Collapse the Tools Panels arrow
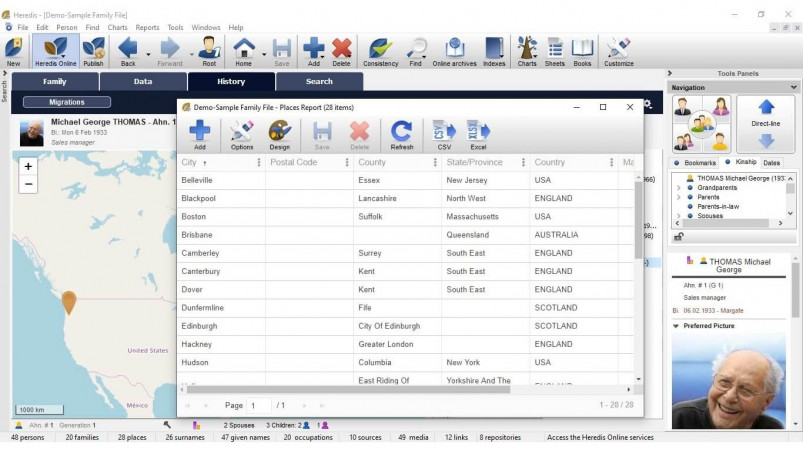The height and width of the screenshot is (451, 803). pyautogui.click(x=670, y=74)
